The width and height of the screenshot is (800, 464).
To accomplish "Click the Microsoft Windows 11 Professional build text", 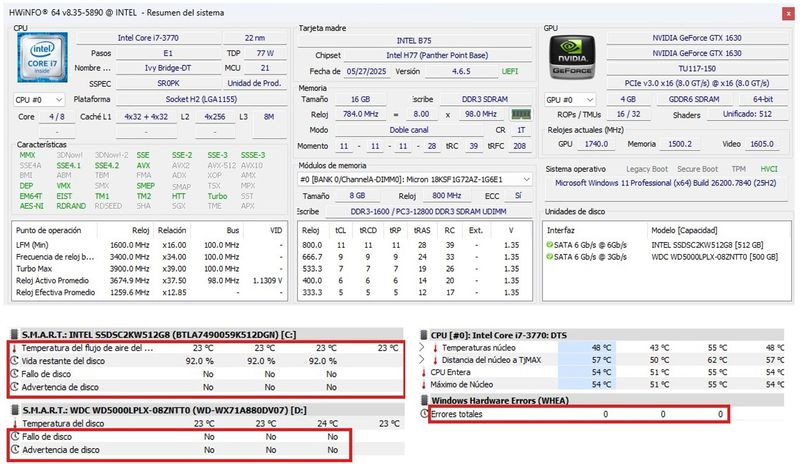I will (666, 183).
